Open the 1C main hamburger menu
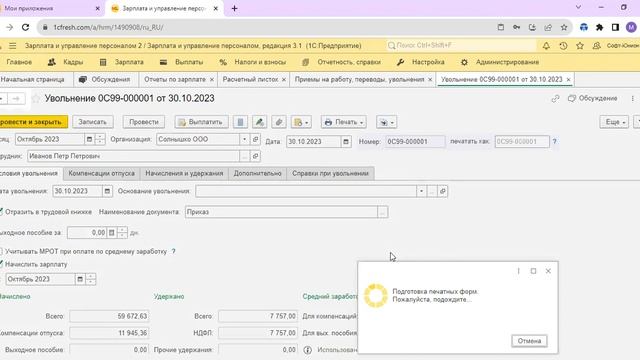The height and width of the screenshot is (360, 640). 13,46
